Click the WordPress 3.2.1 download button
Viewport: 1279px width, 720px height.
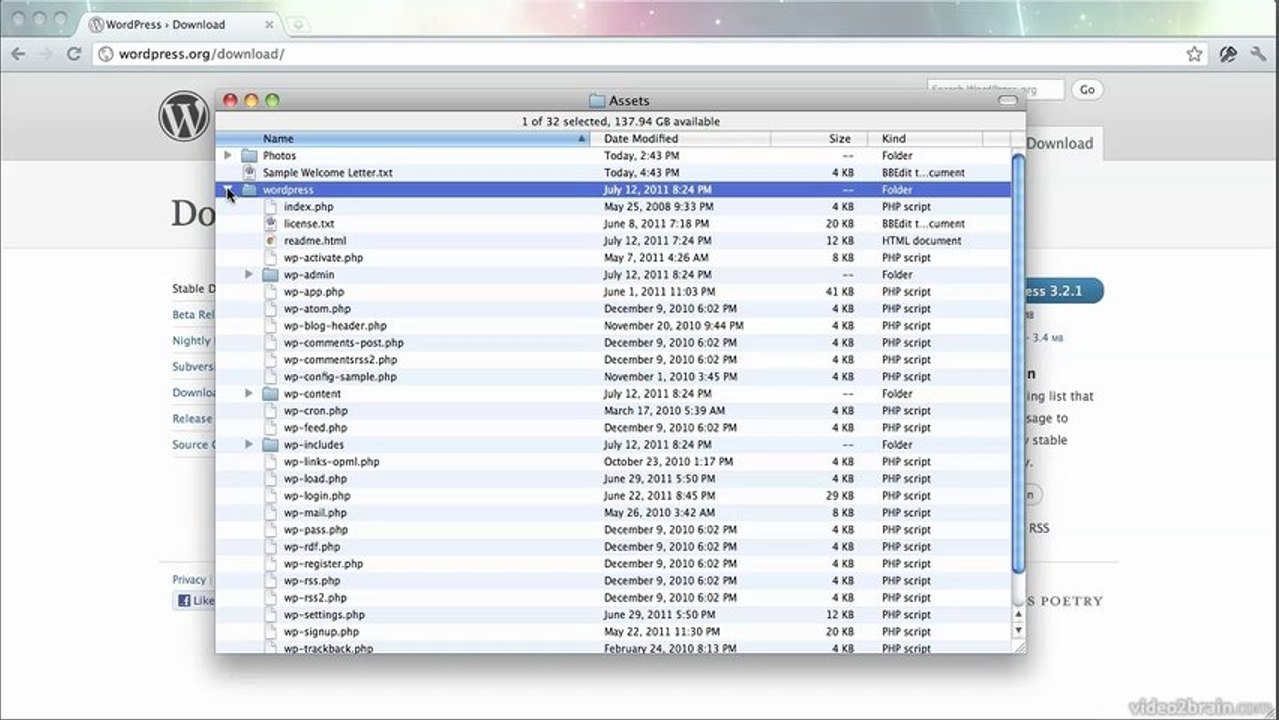click(x=1062, y=291)
